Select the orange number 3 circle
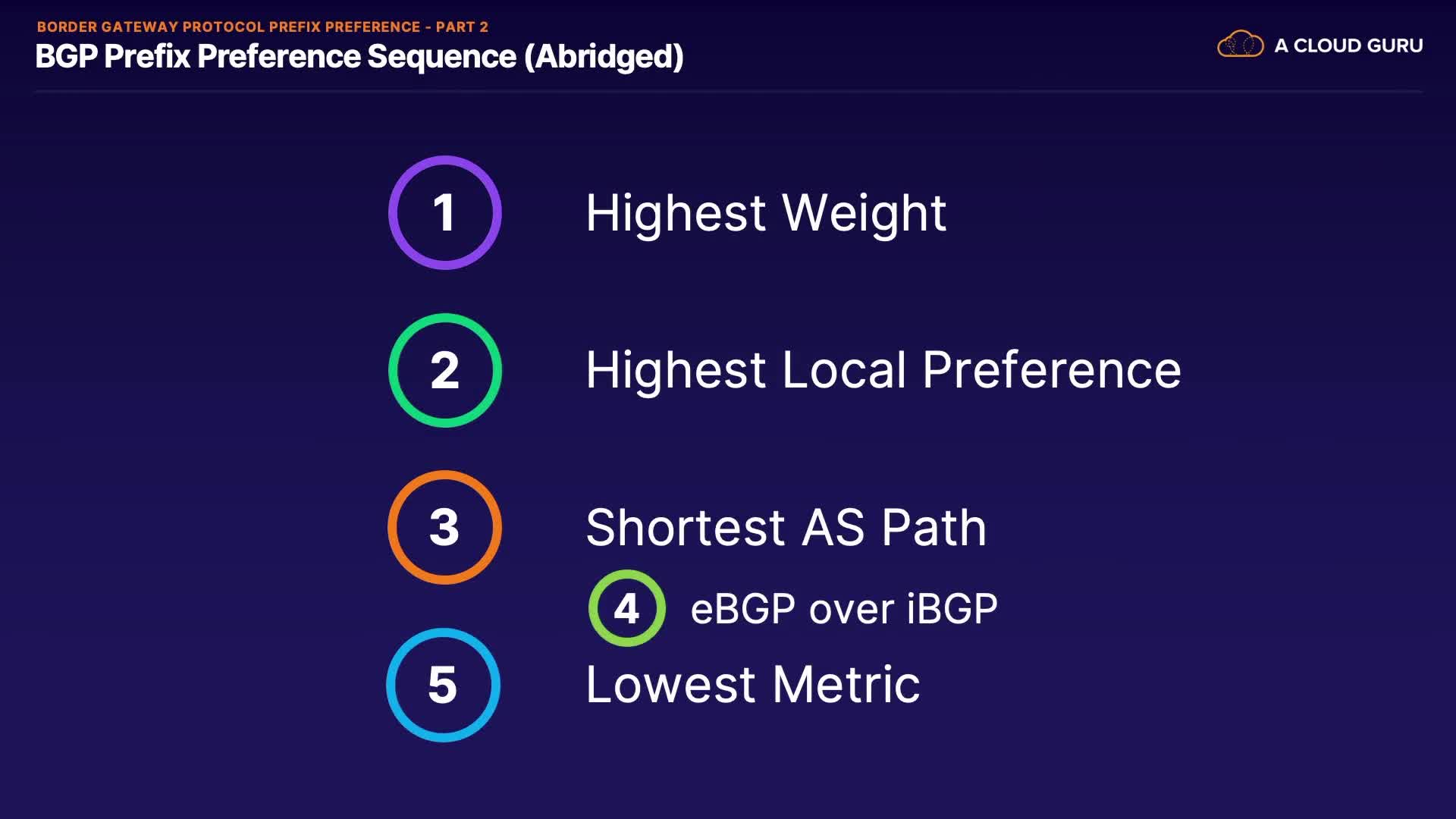This screenshot has height=819, width=1456. [444, 527]
